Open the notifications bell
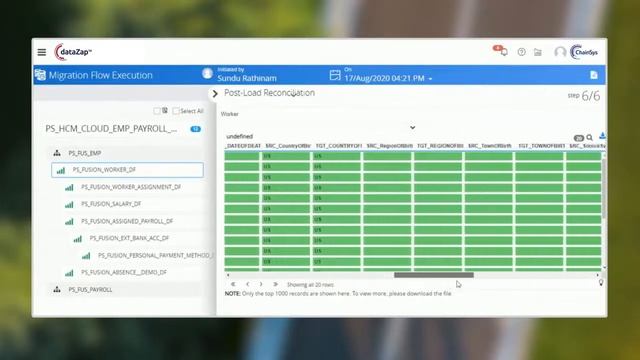 pyautogui.click(x=504, y=52)
